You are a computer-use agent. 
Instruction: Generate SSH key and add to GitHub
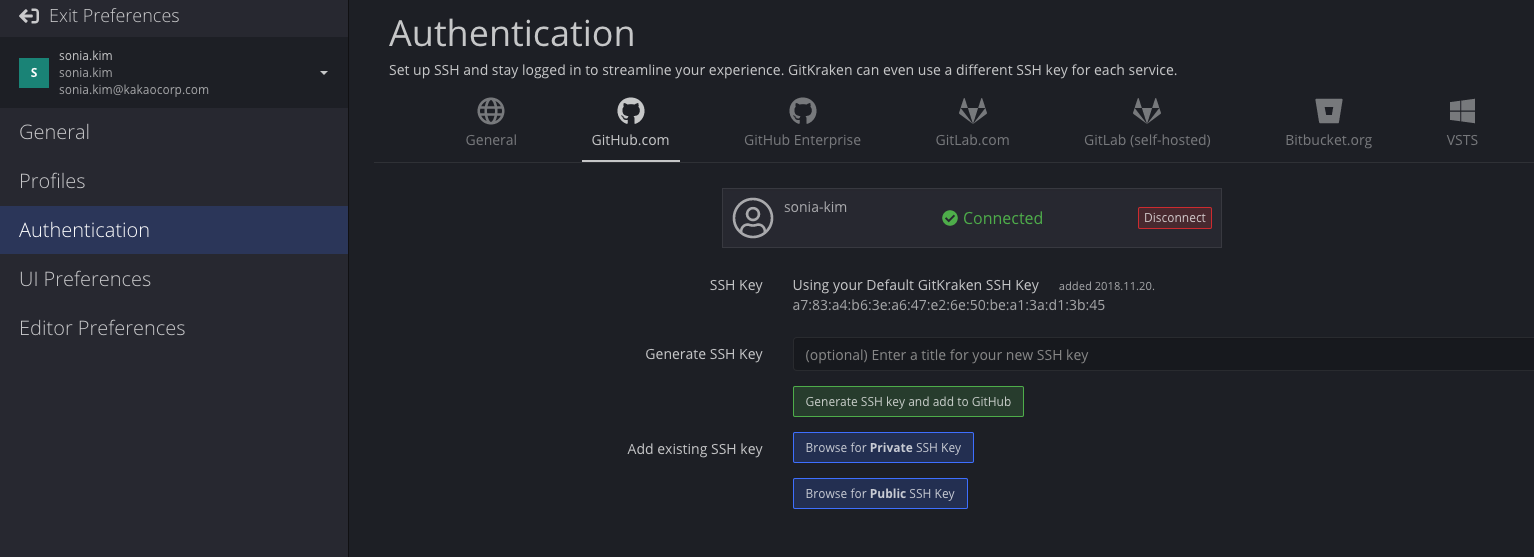coord(908,401)
